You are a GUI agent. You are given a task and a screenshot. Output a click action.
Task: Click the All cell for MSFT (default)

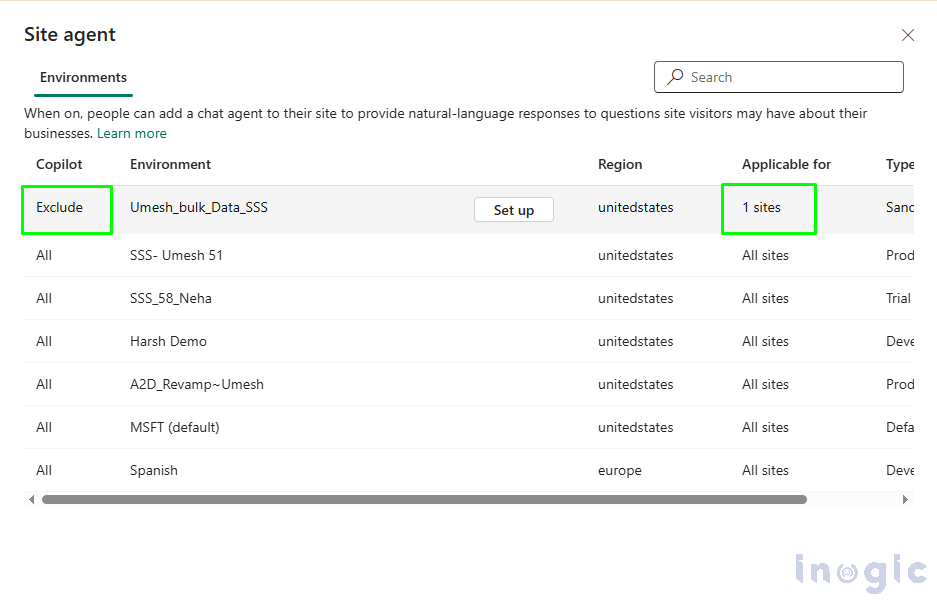click(x=44, y=427)
